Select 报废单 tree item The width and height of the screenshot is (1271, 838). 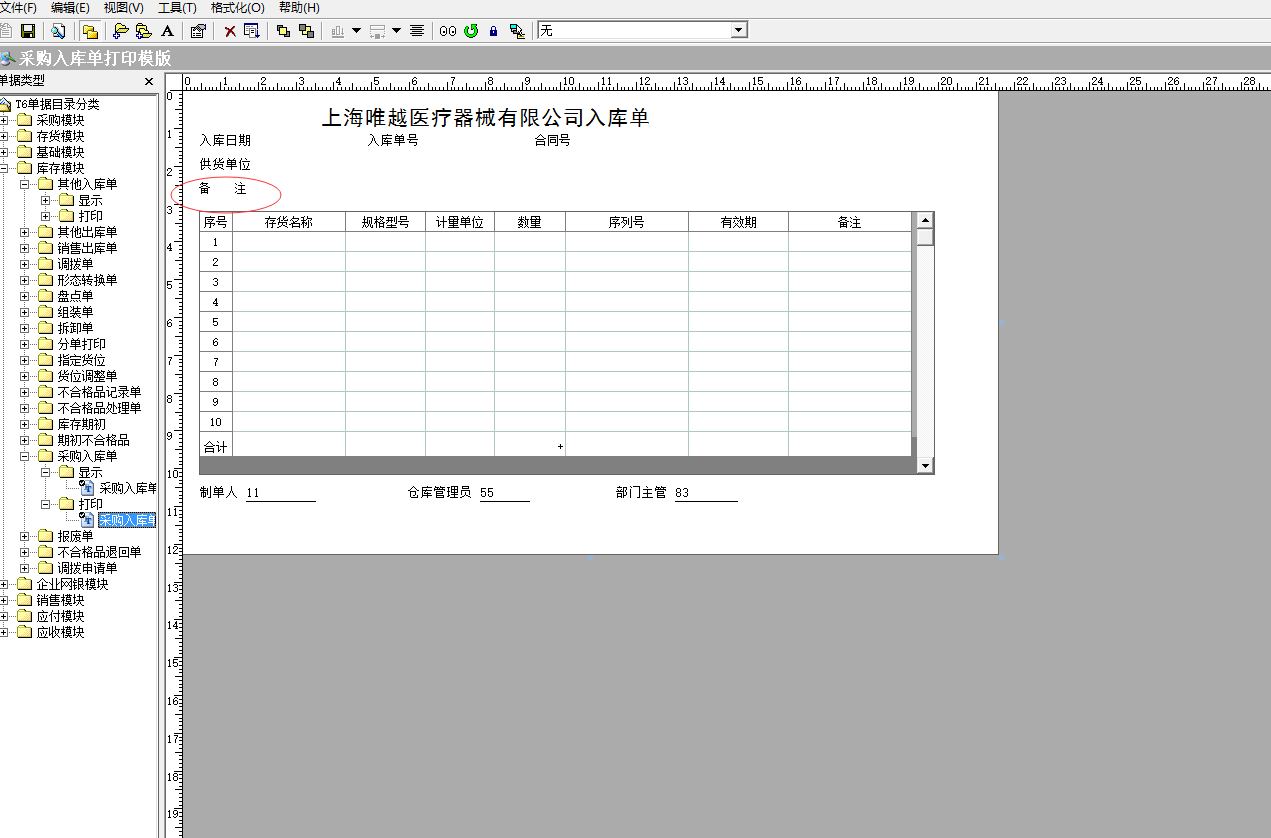(x=75, y=536)
